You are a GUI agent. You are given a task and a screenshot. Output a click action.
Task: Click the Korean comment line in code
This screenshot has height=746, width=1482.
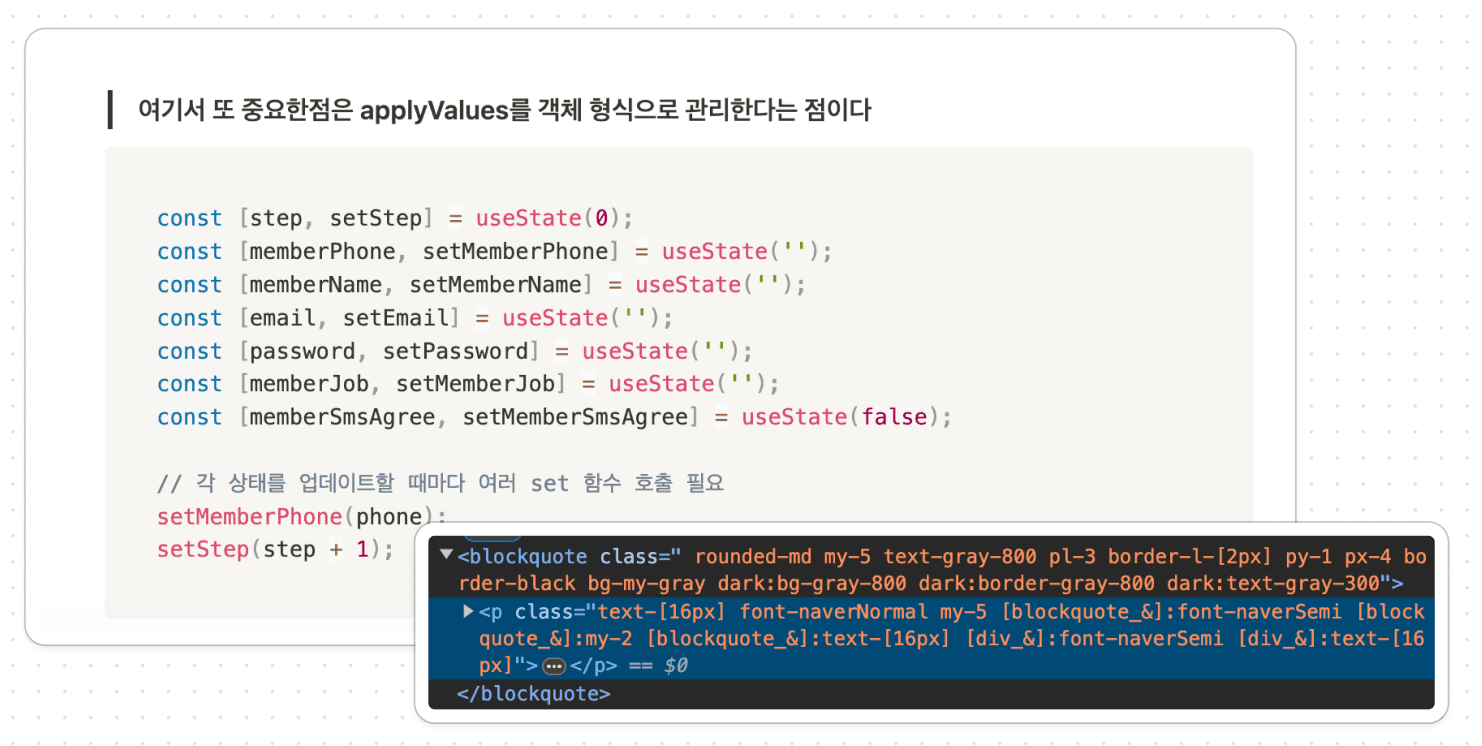(x=440, y=483)
